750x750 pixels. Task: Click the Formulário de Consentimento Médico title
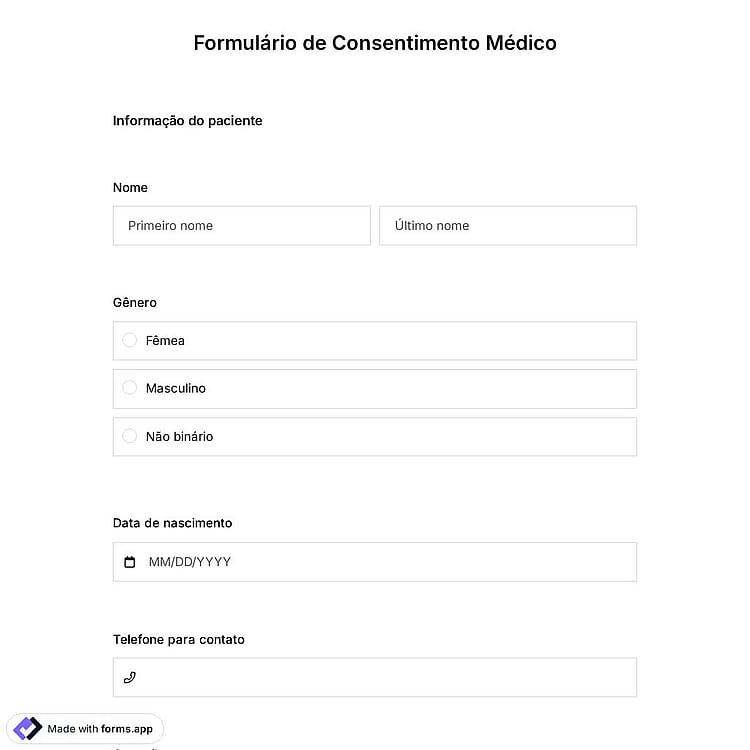coord(375,43)
